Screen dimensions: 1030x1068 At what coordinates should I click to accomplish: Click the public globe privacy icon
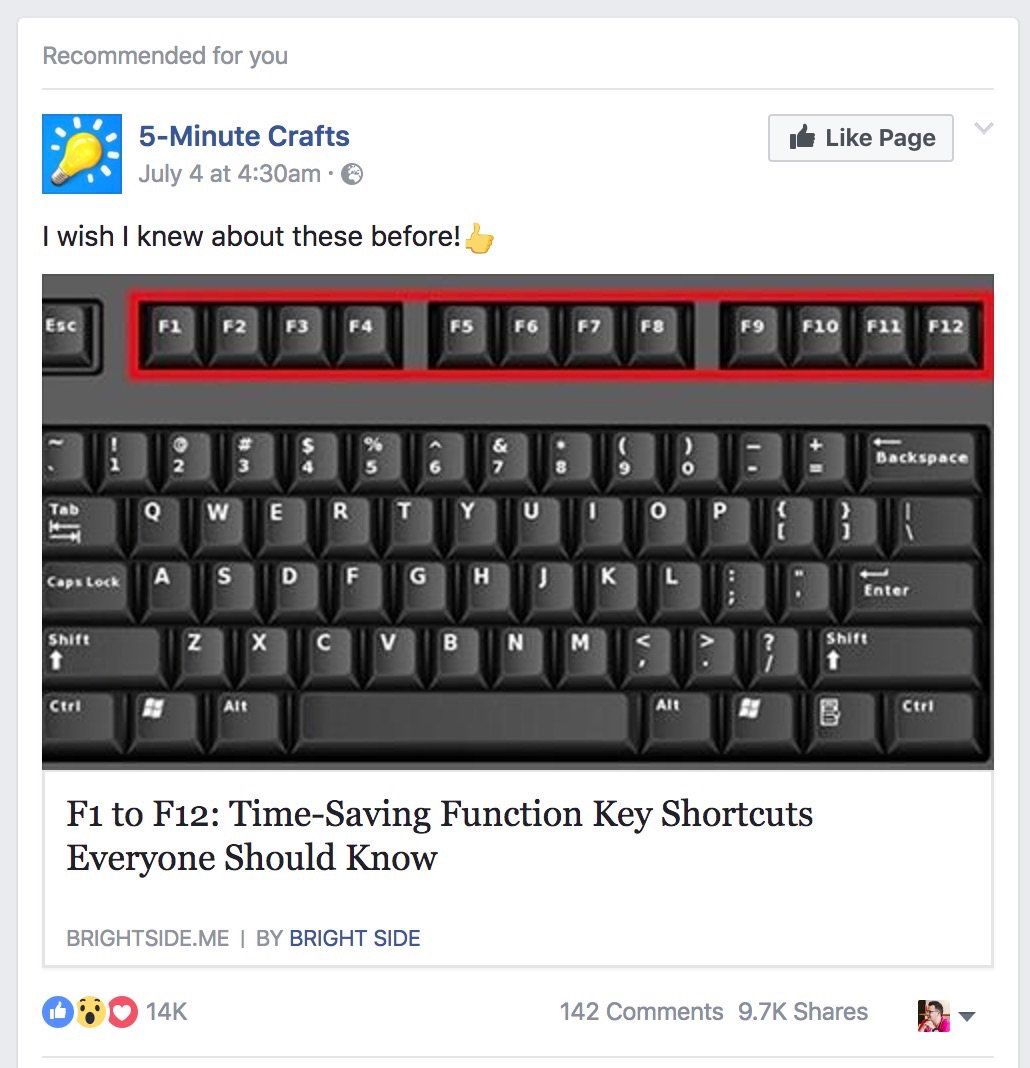[x=352, y=174]
